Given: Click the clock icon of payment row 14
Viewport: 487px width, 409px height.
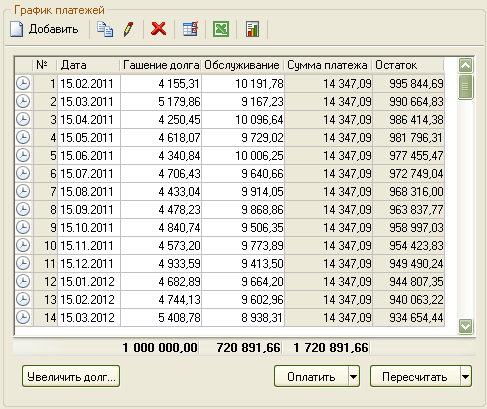Looking at the screenshot, I should [x=23, y=317].
